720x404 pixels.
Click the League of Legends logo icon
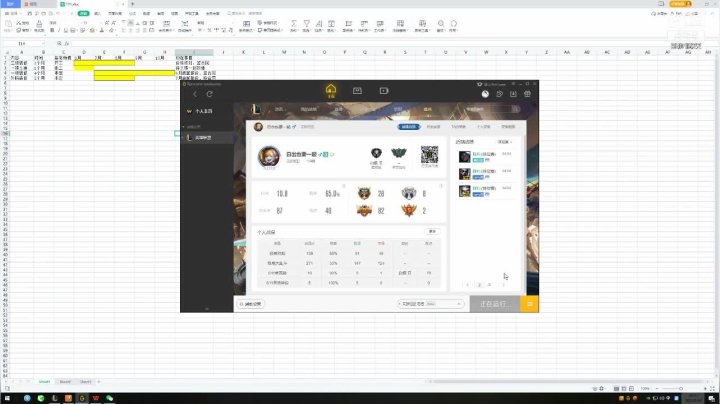click(256, 109)
